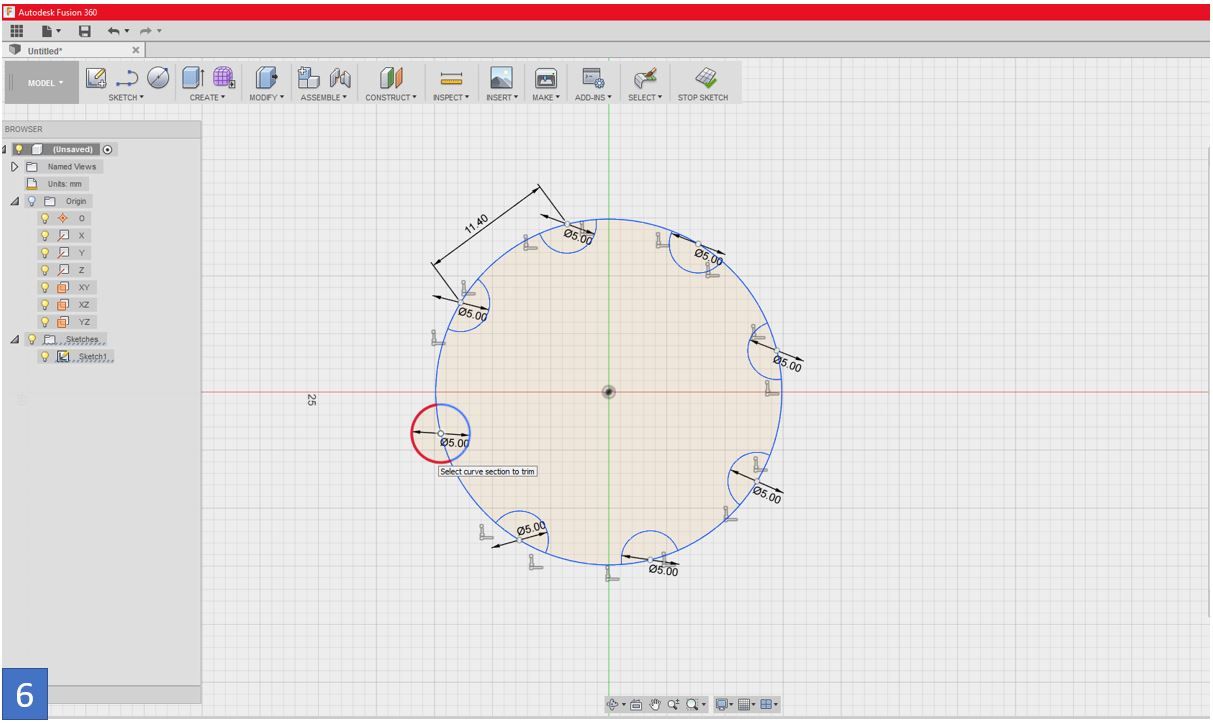This screenshot has width=1213, height=723.
Task: Expand the Named Views folder
Action: (14, 166)
